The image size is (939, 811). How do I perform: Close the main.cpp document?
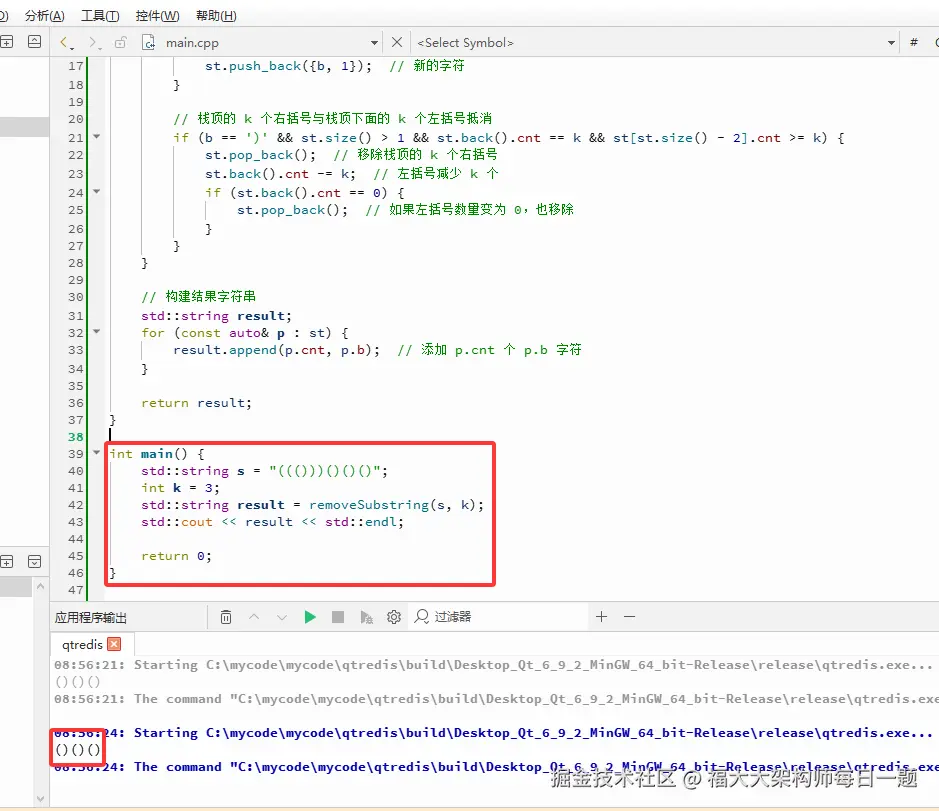point(396,42)
